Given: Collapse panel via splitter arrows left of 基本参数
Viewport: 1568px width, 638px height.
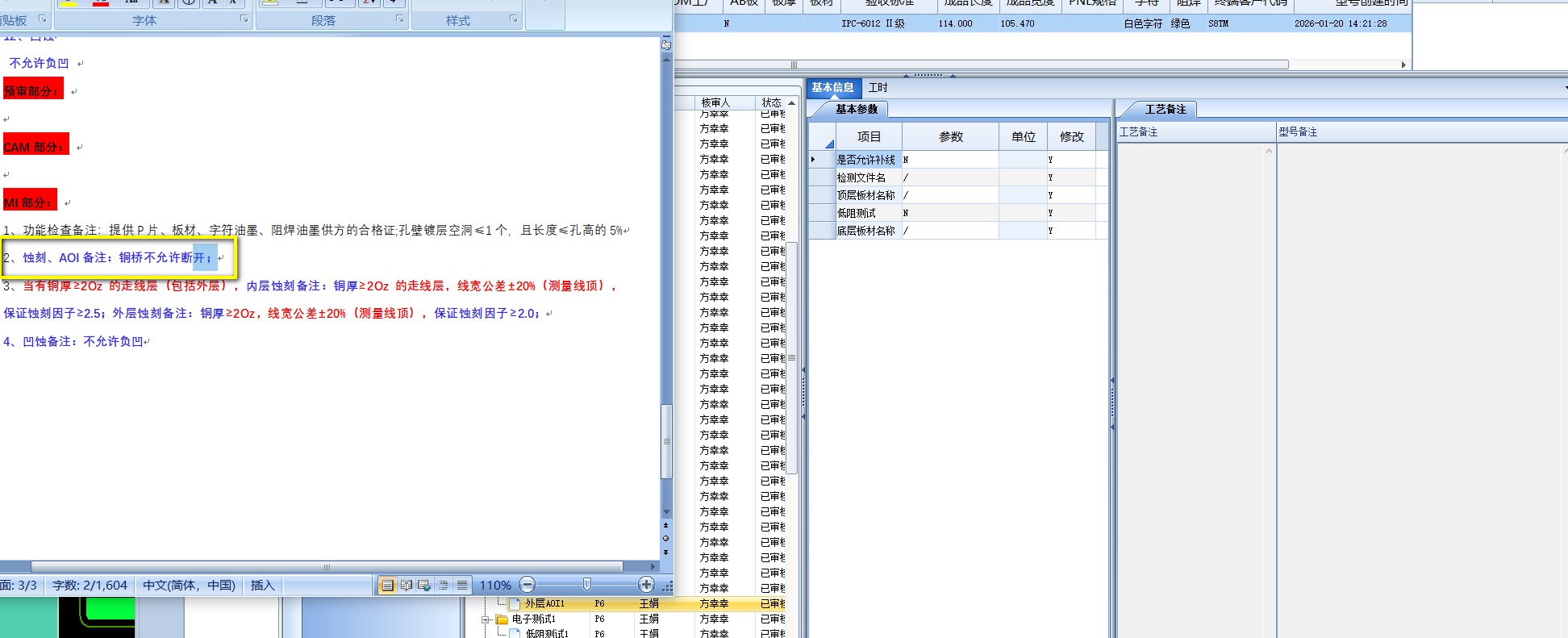Looking at the screenshot, I should click(x=803, y=394).
